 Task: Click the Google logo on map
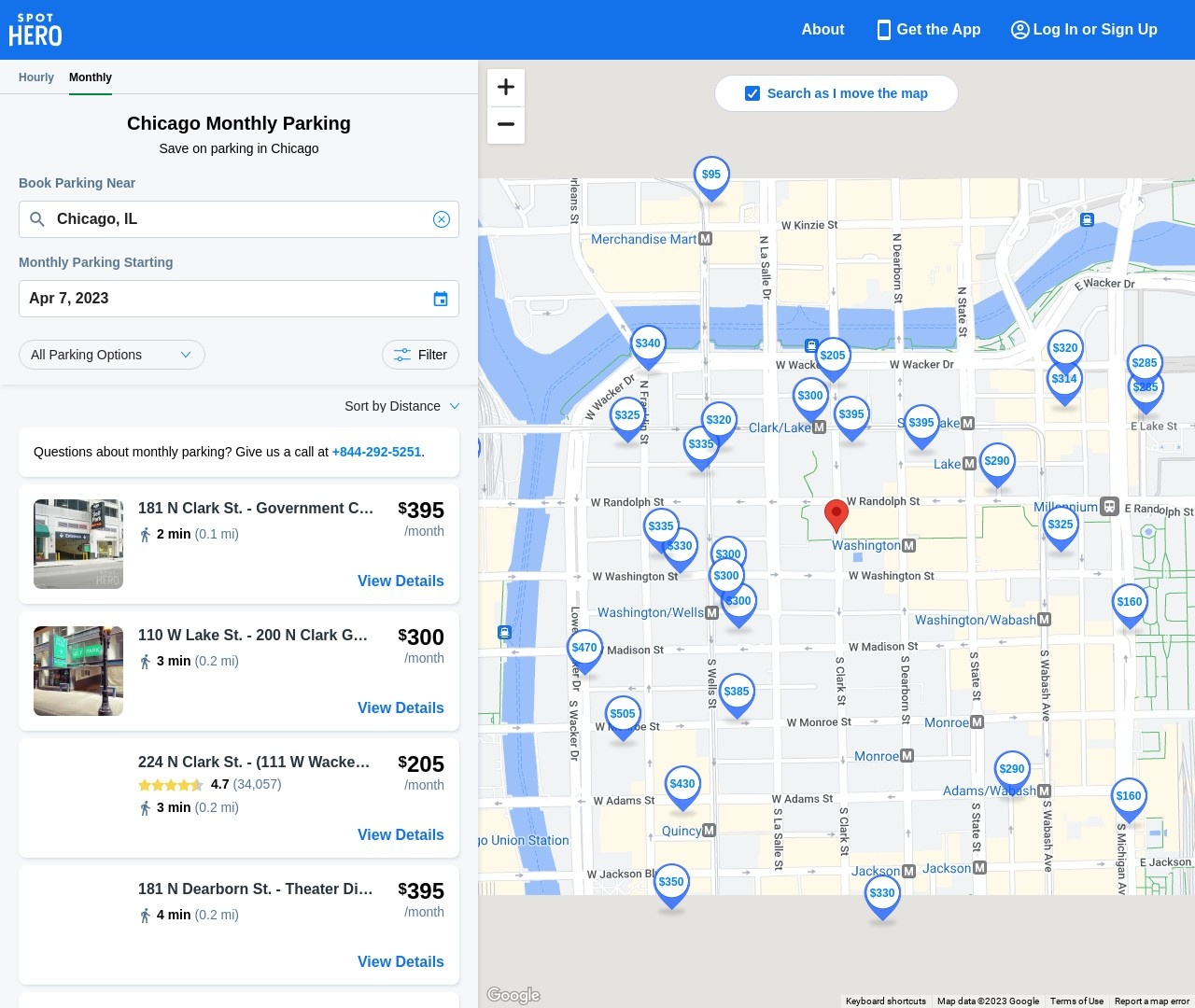(513, 995)
